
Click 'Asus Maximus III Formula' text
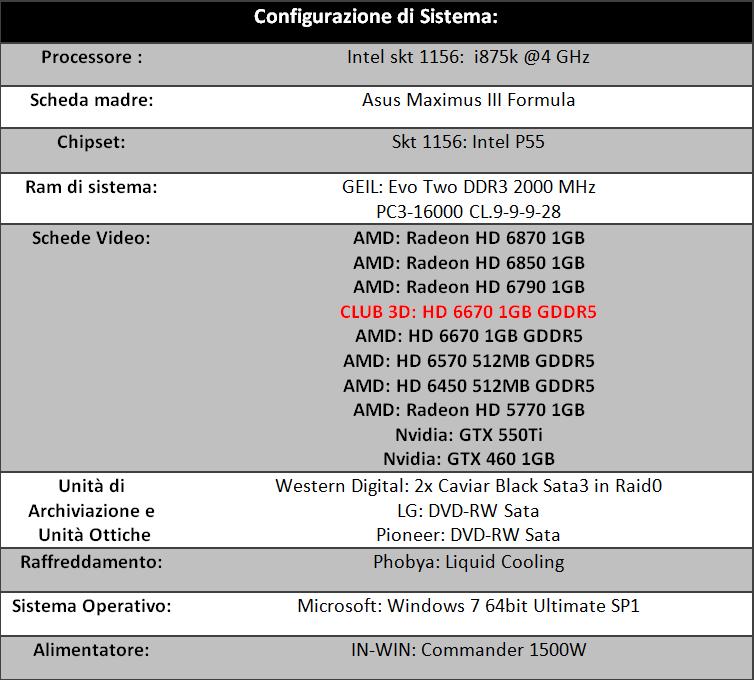point(468,100)
